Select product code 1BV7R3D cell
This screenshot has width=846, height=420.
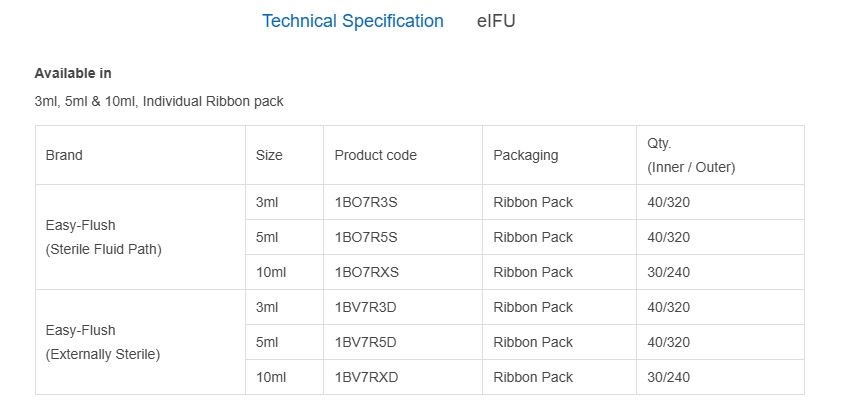(x=403, y=307)
